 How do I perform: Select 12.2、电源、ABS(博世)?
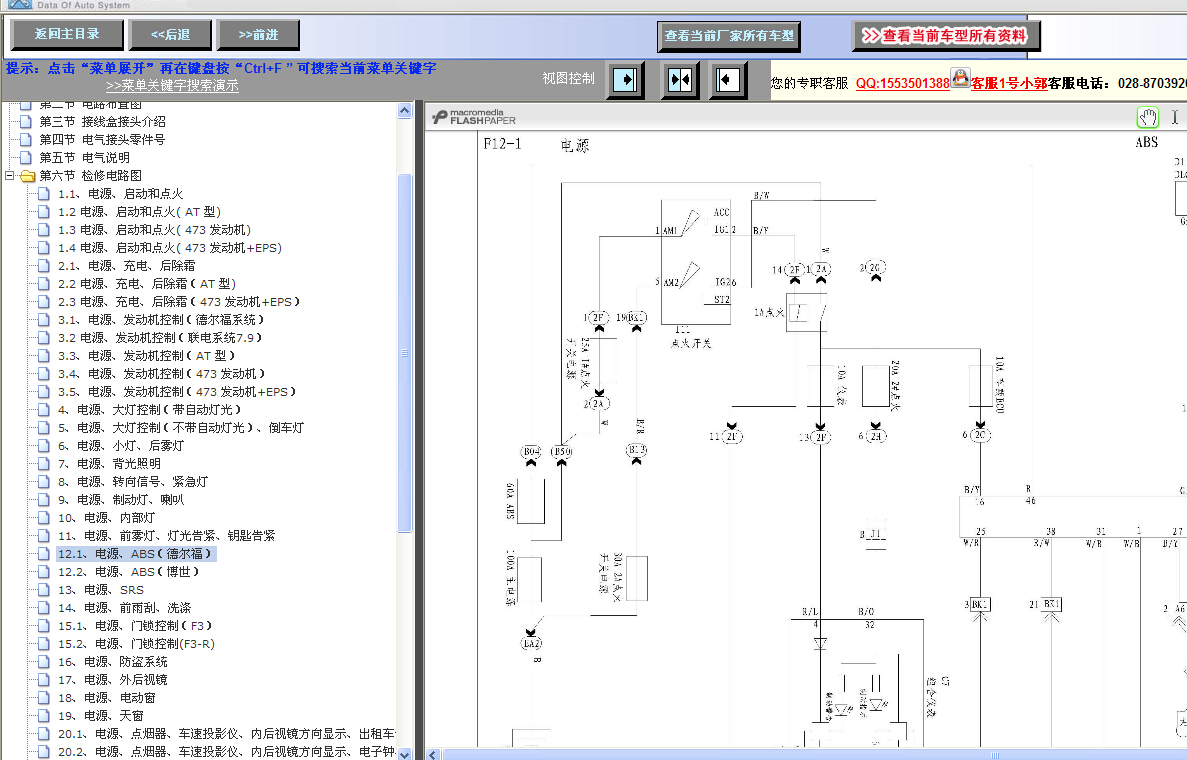[128, 572]
